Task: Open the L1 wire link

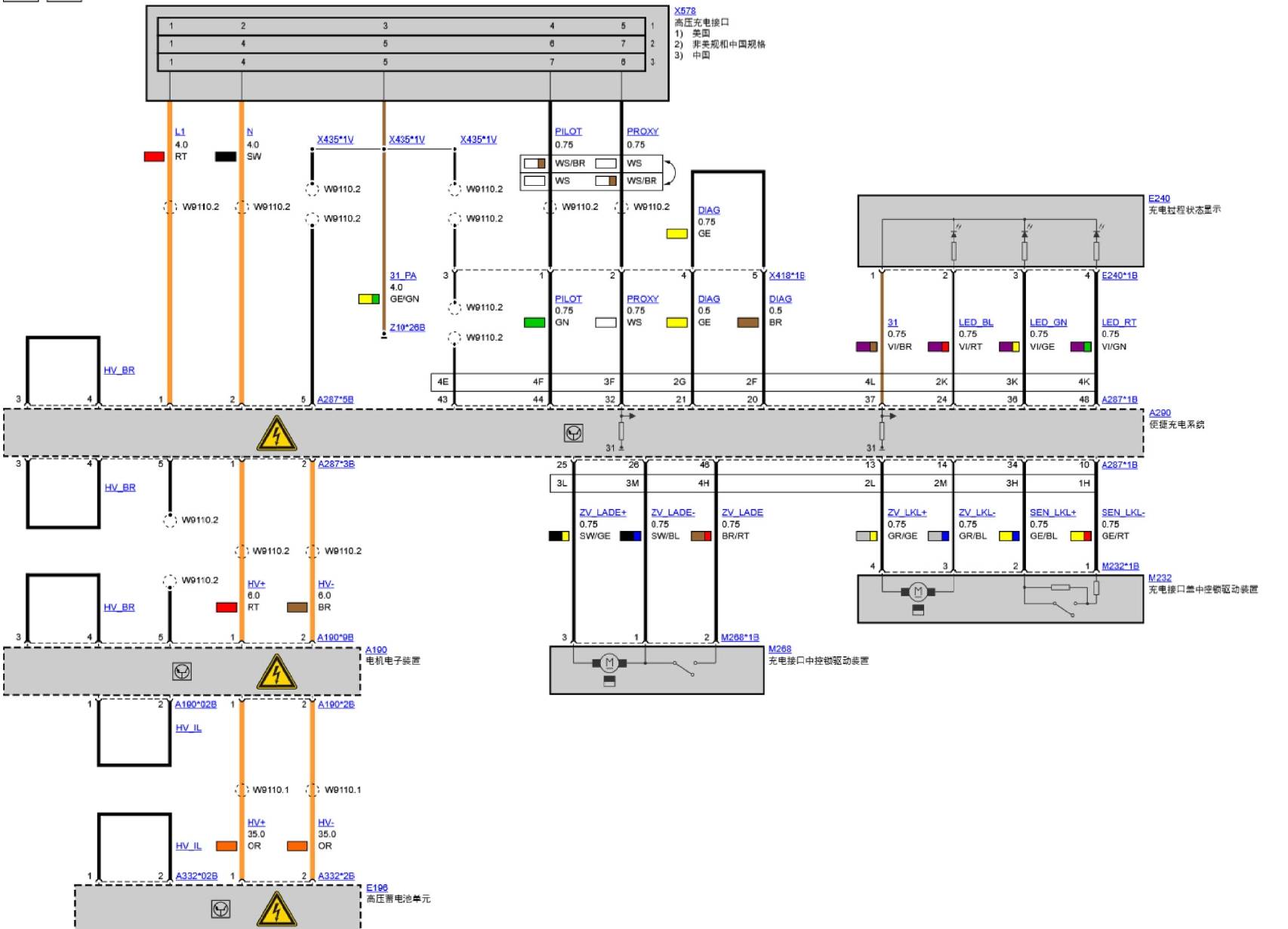Action: [x=180, y=131]
